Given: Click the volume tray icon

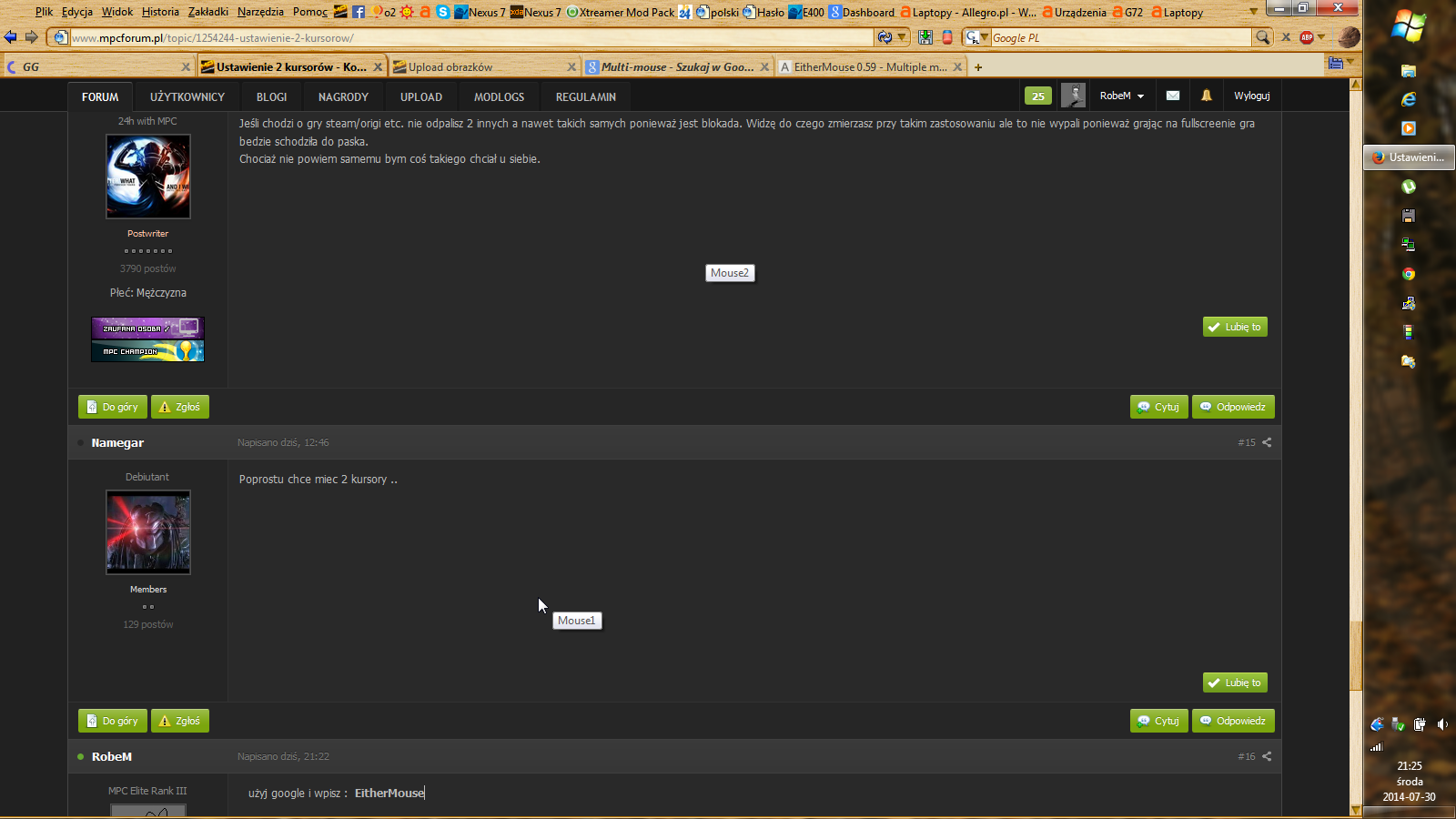Looking at the screenshot, I should click(1442, 724).
